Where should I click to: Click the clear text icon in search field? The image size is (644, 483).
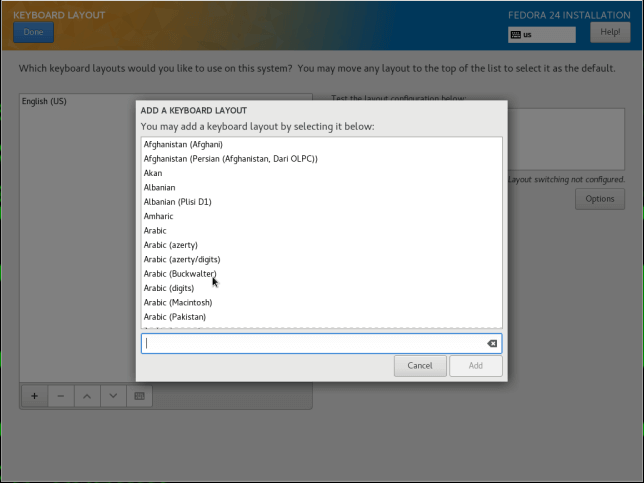click(492, 343)
